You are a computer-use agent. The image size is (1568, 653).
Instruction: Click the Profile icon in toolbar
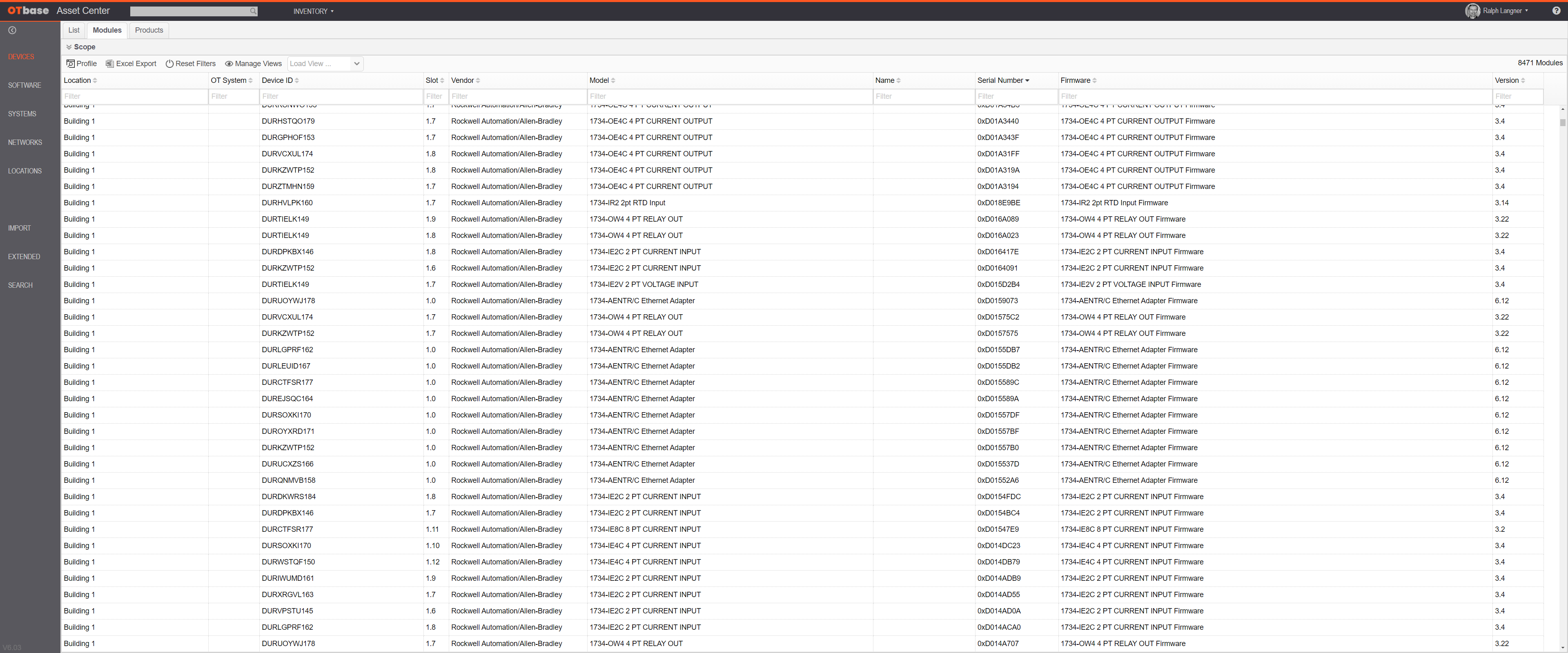coord(71,63)
